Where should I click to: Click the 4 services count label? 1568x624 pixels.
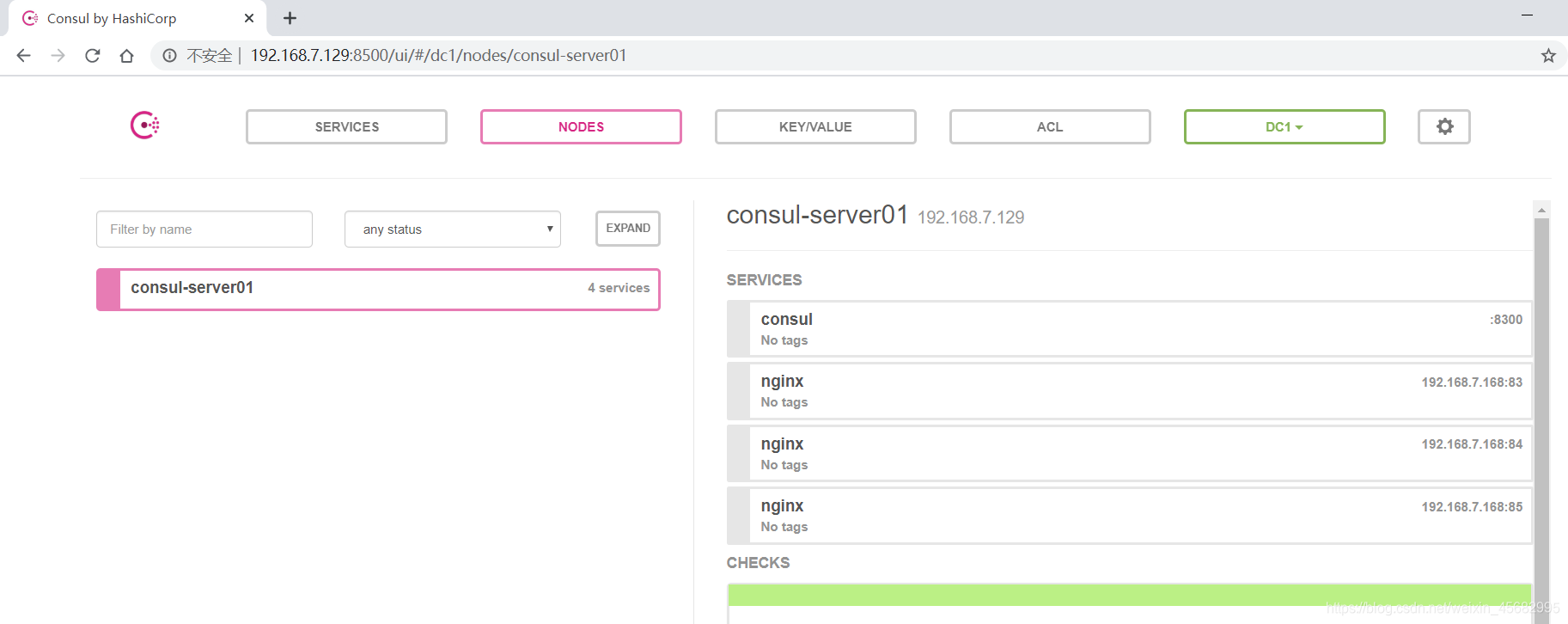(619, 288)
